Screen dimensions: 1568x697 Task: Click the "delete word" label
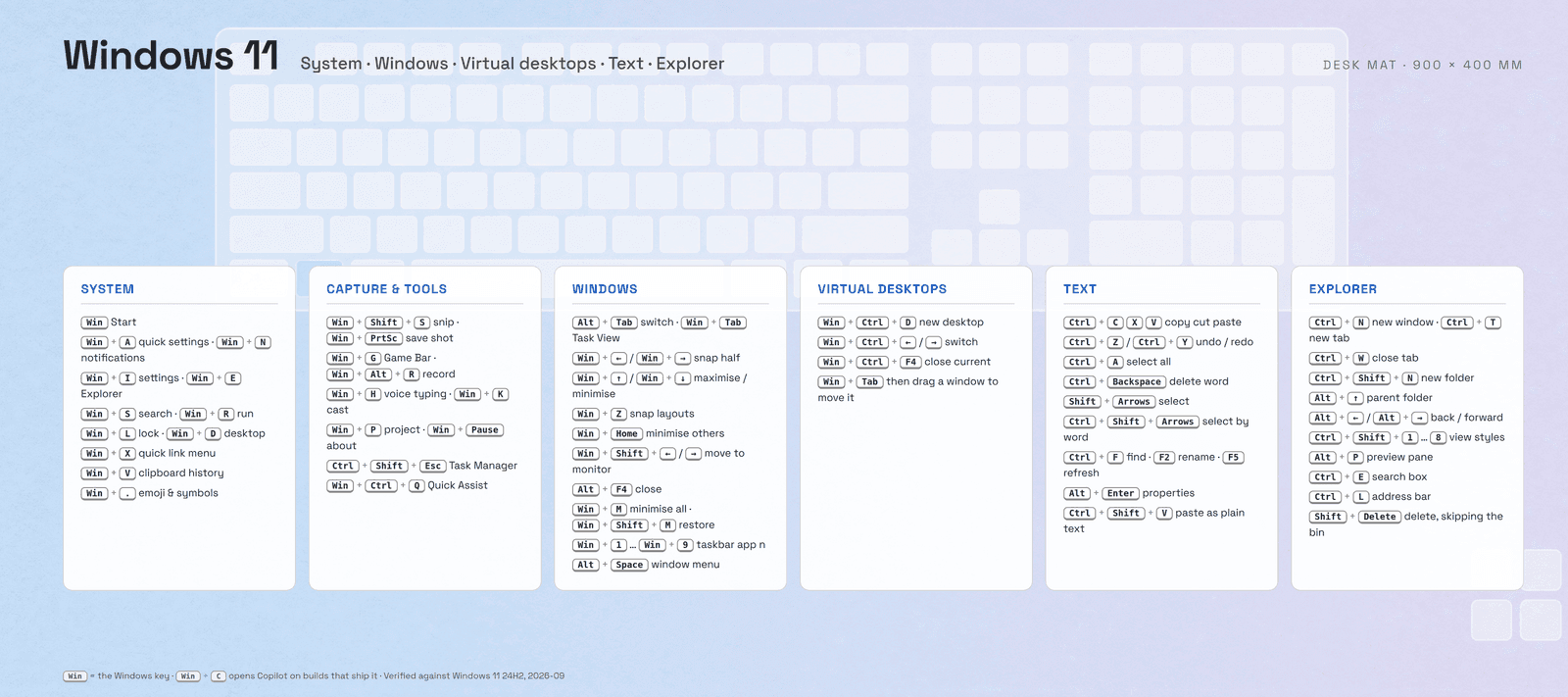point(1198,381)
